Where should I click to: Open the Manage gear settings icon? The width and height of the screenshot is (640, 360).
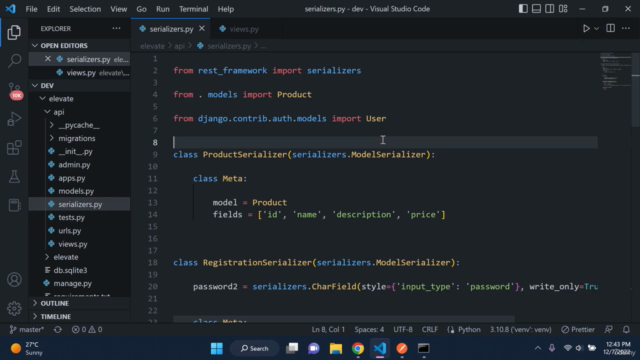(14, 308)
